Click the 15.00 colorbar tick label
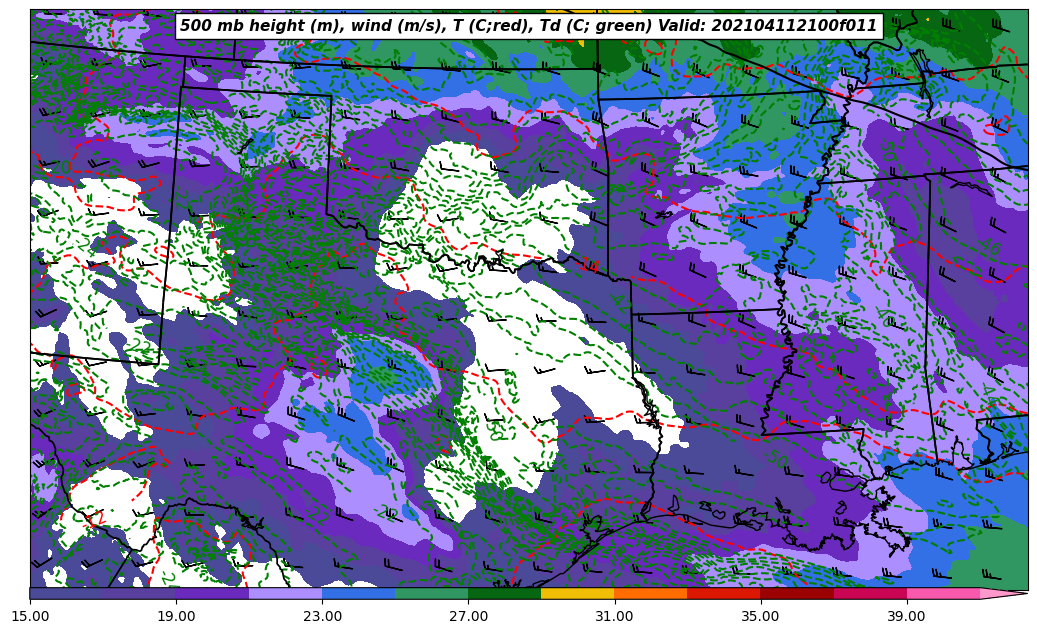 30,617
